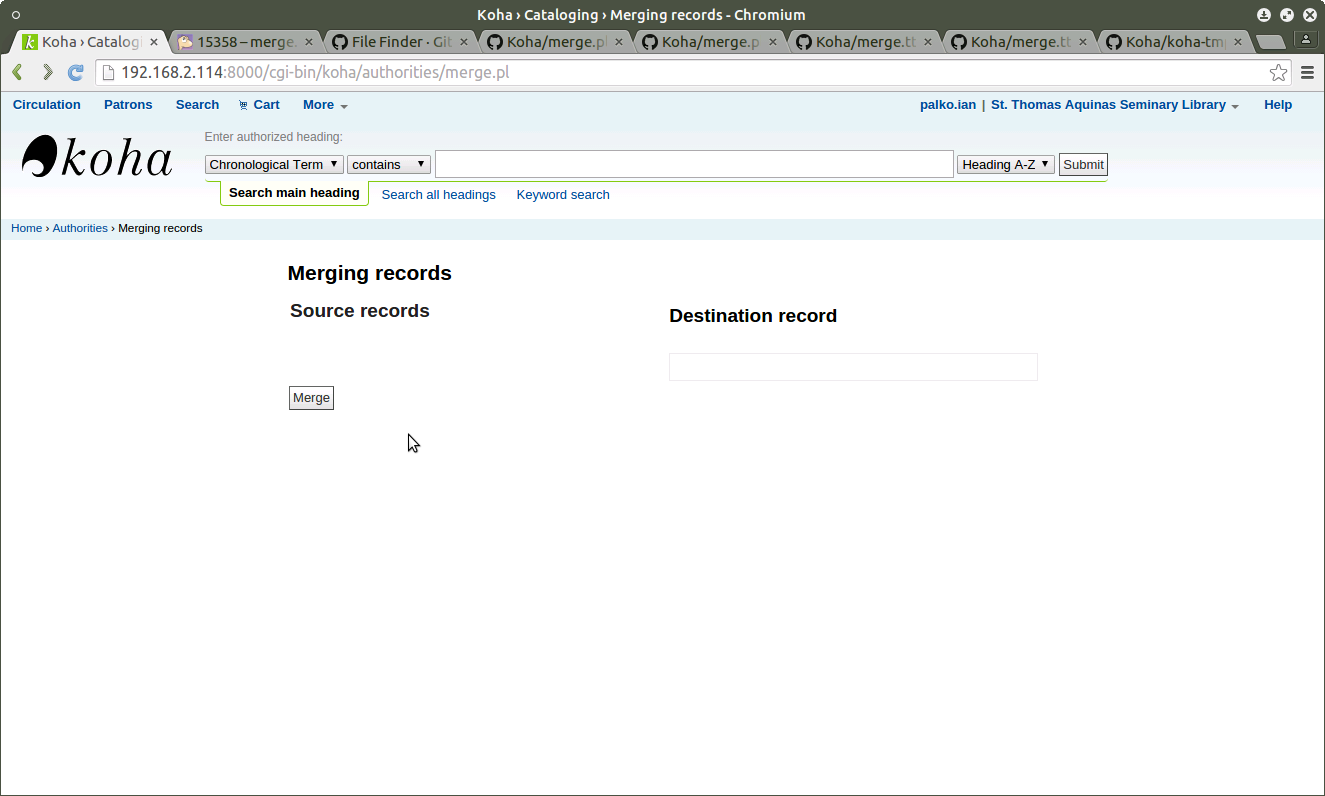Close the 15358 merge tab

(x=308, y=42)
